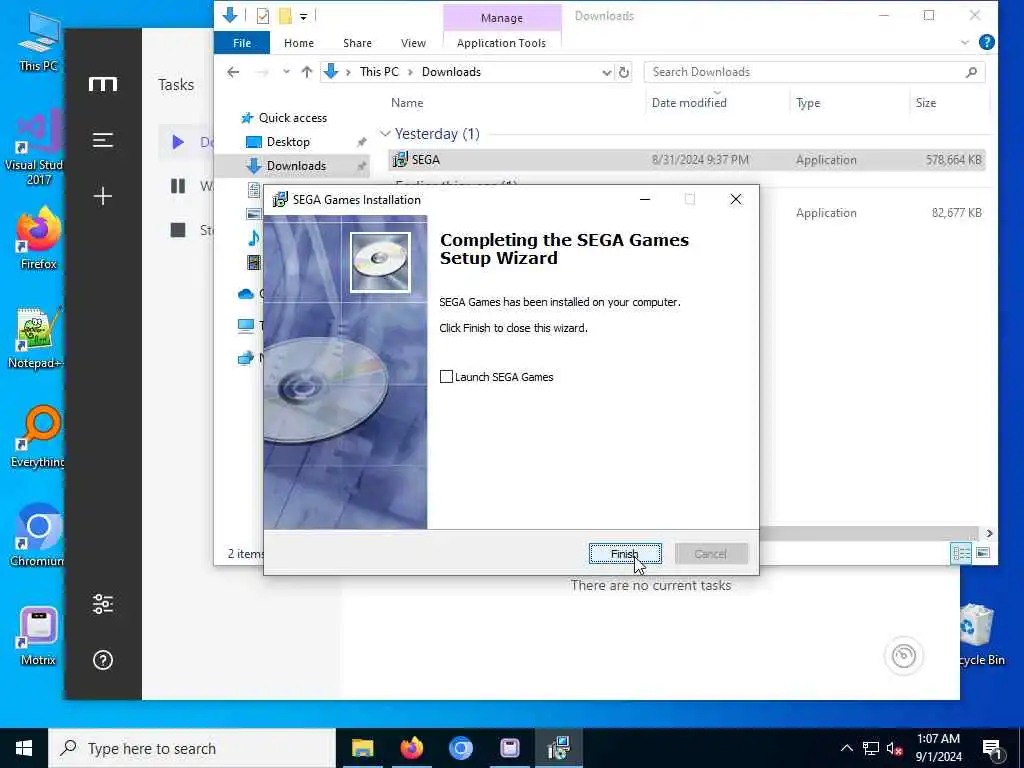This screenshot has width=1024, height=768.
Task: Open Motrix help question mark icon
Action: coord(103,660)
